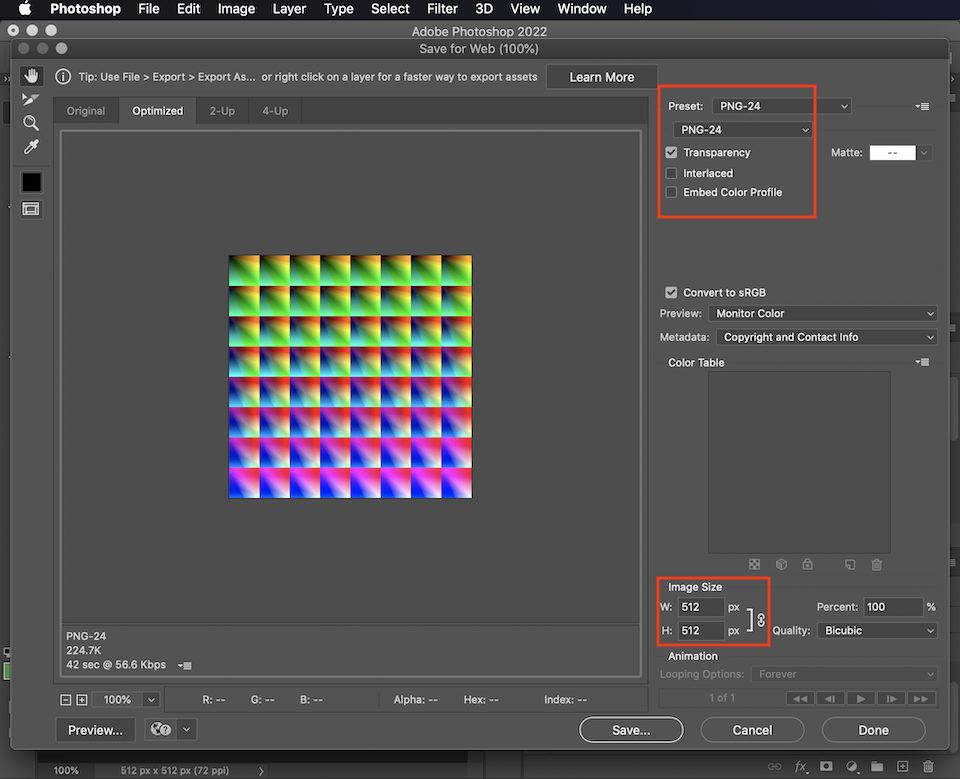
Task: Enable the Interlaced checkbox
Action: [x=672, y=173]
